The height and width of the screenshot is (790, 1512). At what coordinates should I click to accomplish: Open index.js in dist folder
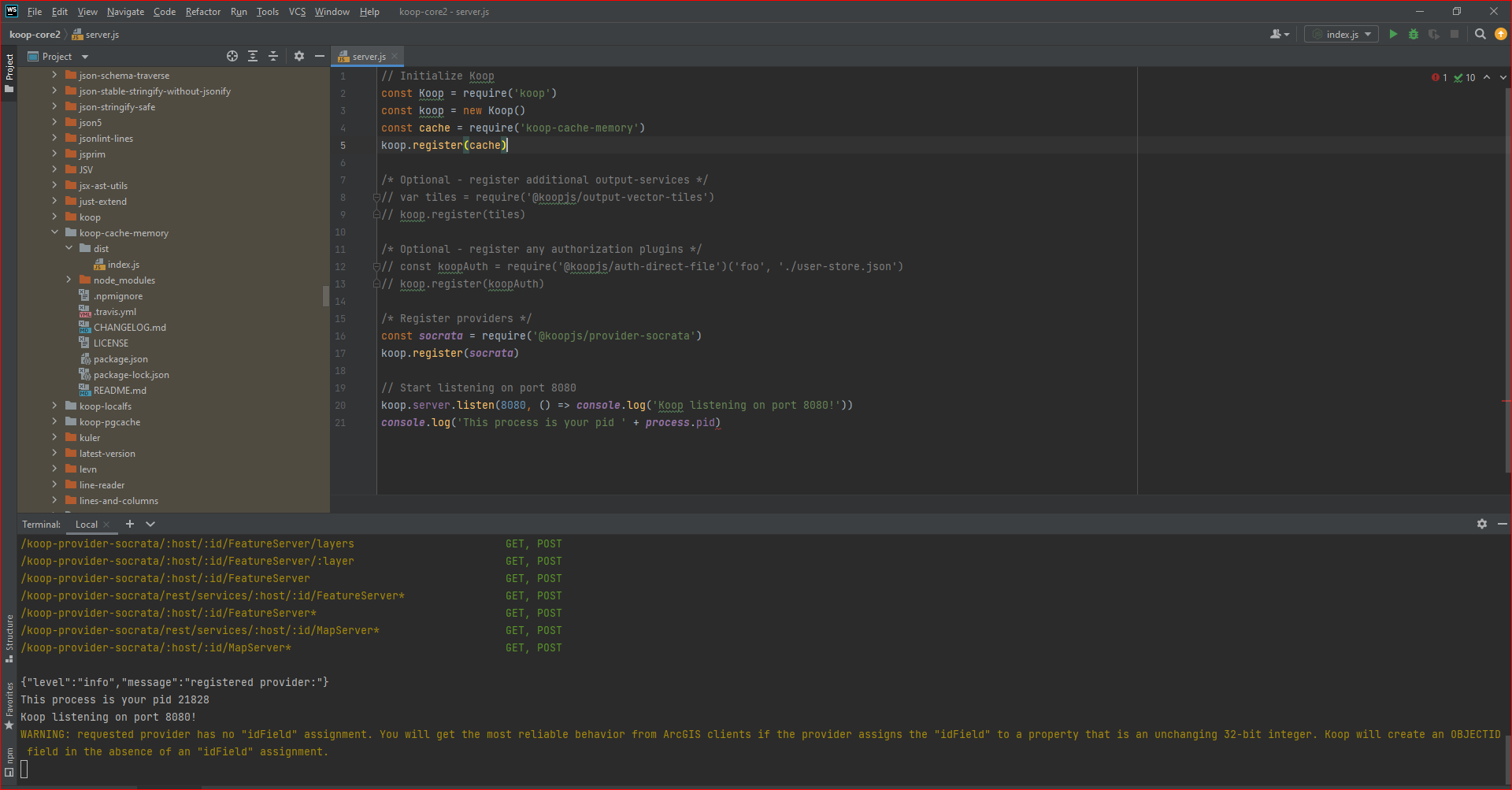[x=117, y=265]
